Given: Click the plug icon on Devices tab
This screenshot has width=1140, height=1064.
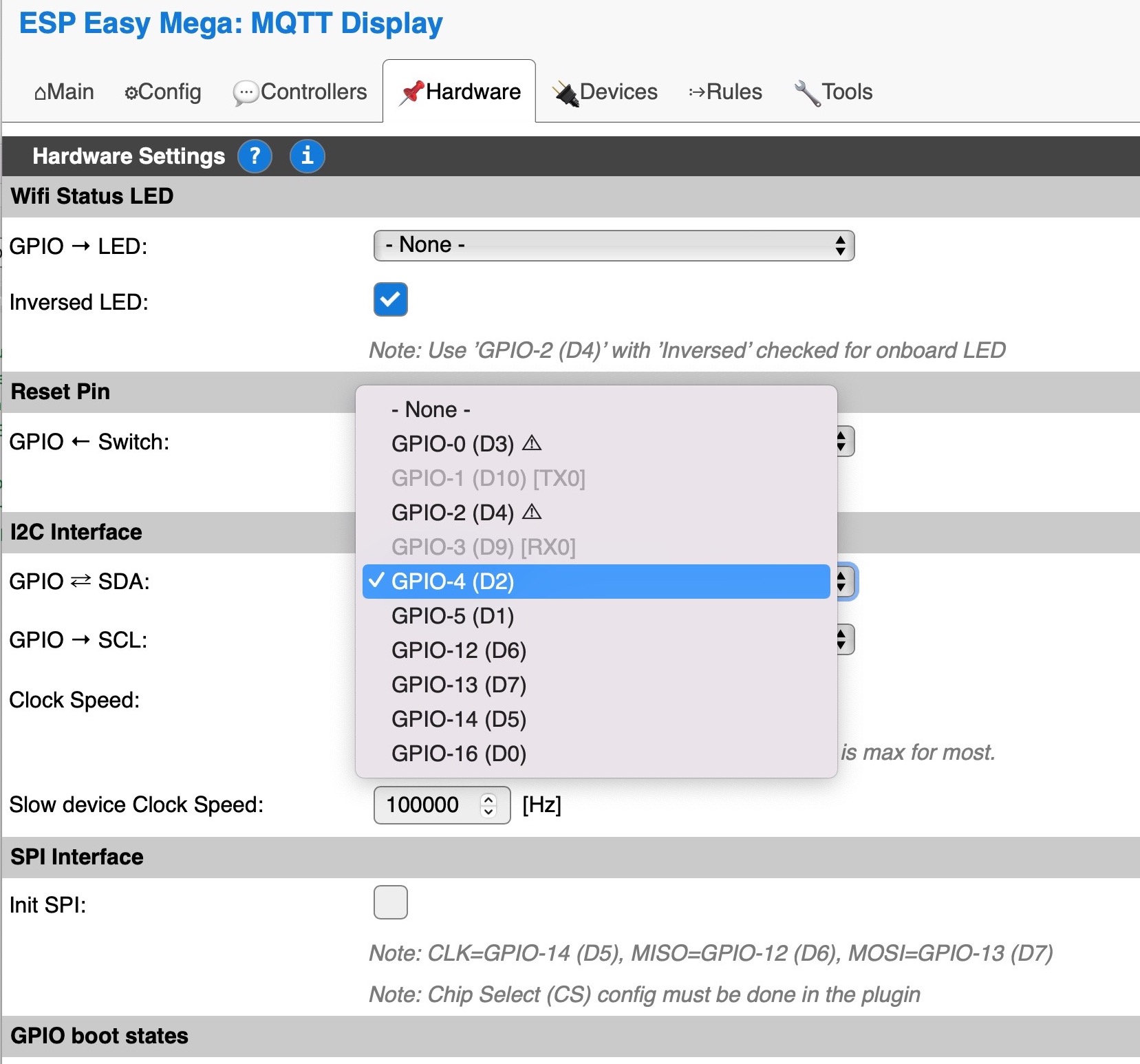Looking at the screenshot, I should pos(566,94).
